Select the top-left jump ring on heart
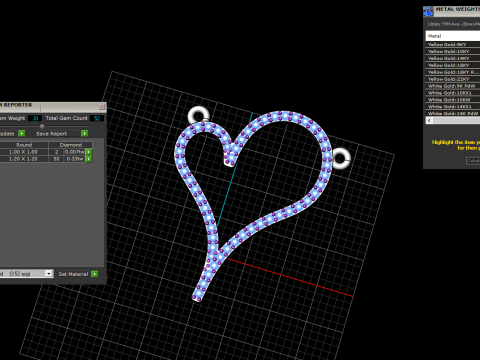The image size is (480, 360). [198, 114]
